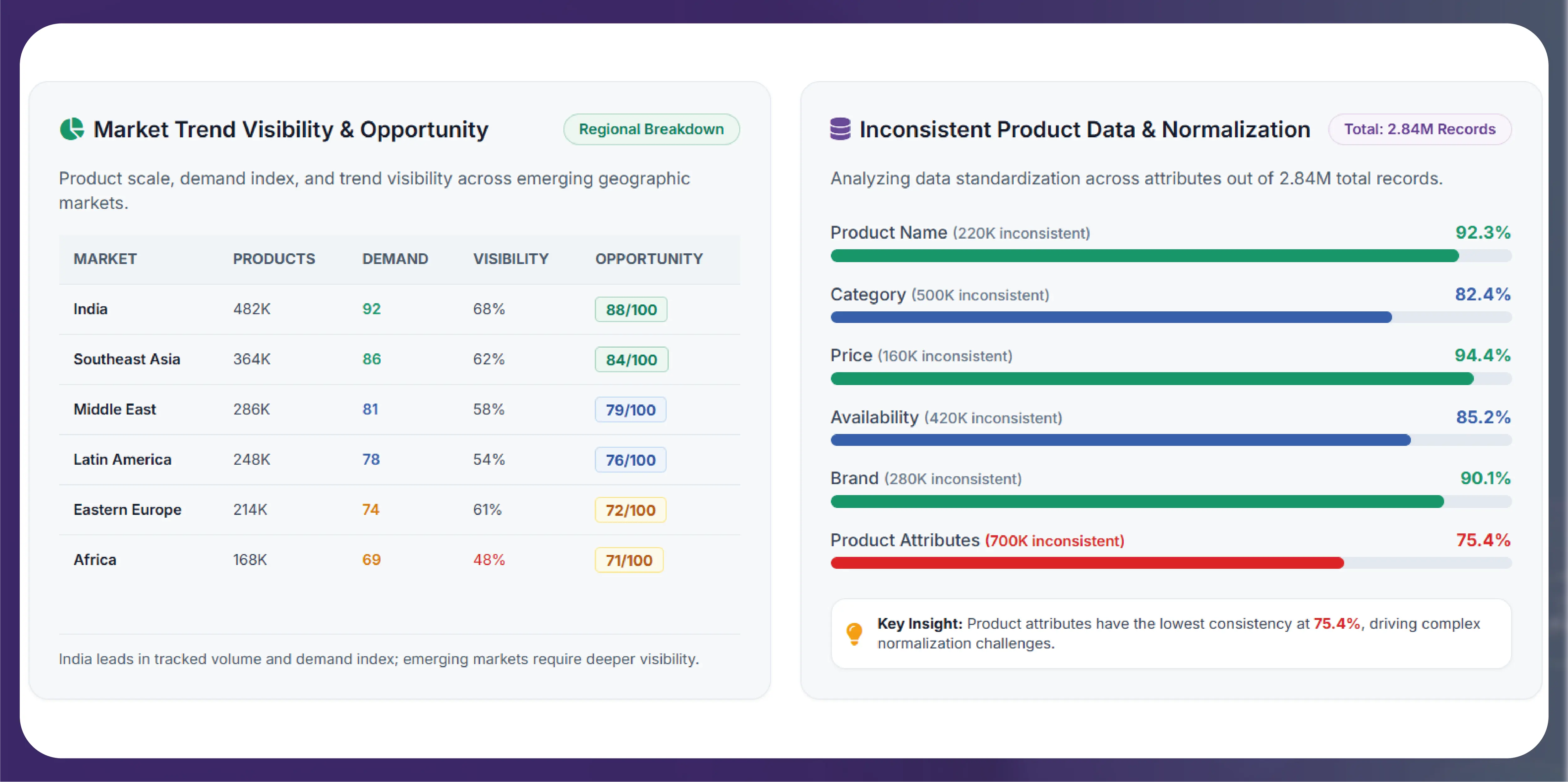Click the MARKET column header
This screenshot has width=1568, height=782.
[x=105, y=259]
